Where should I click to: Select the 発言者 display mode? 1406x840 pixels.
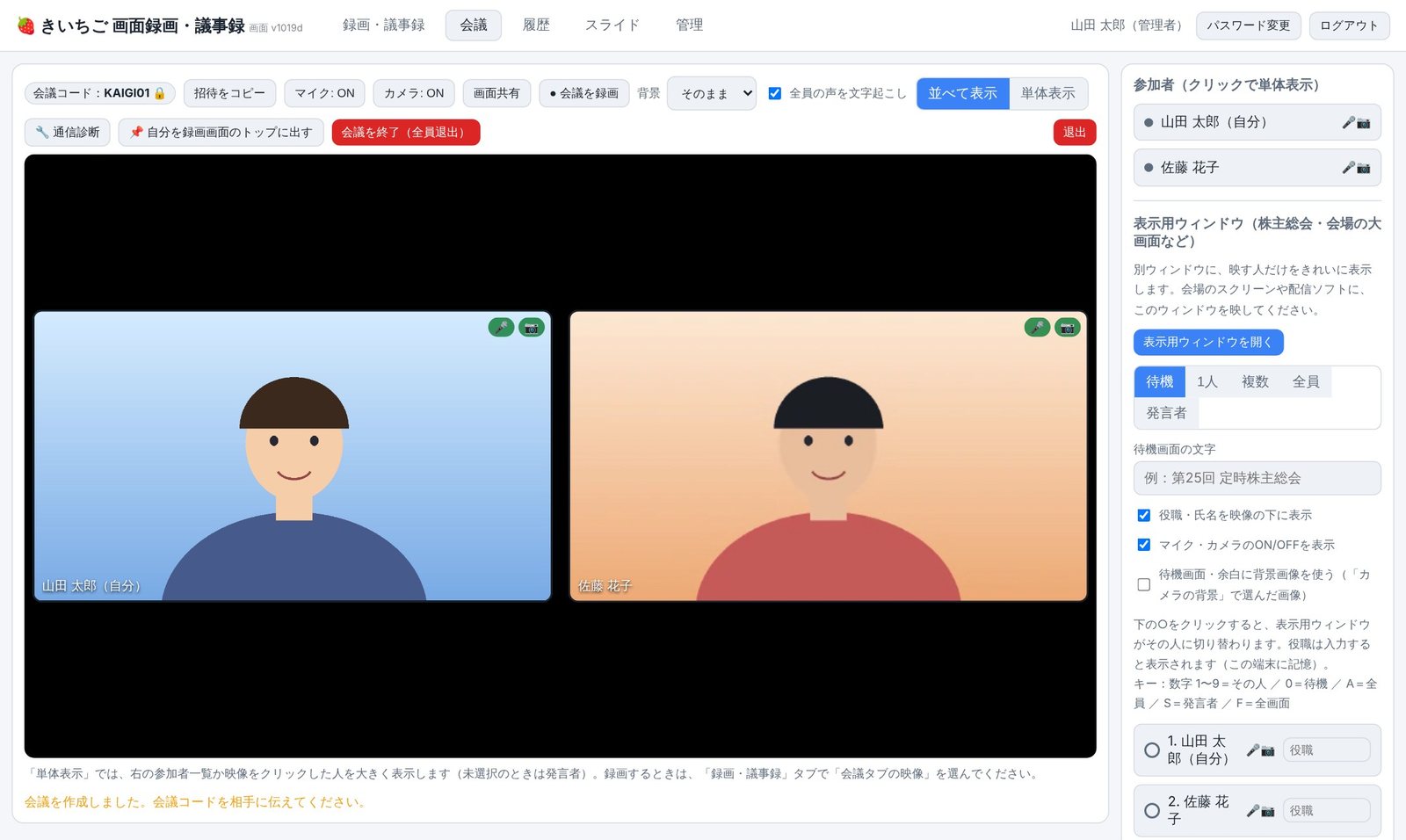click(x=1166, y=413)
